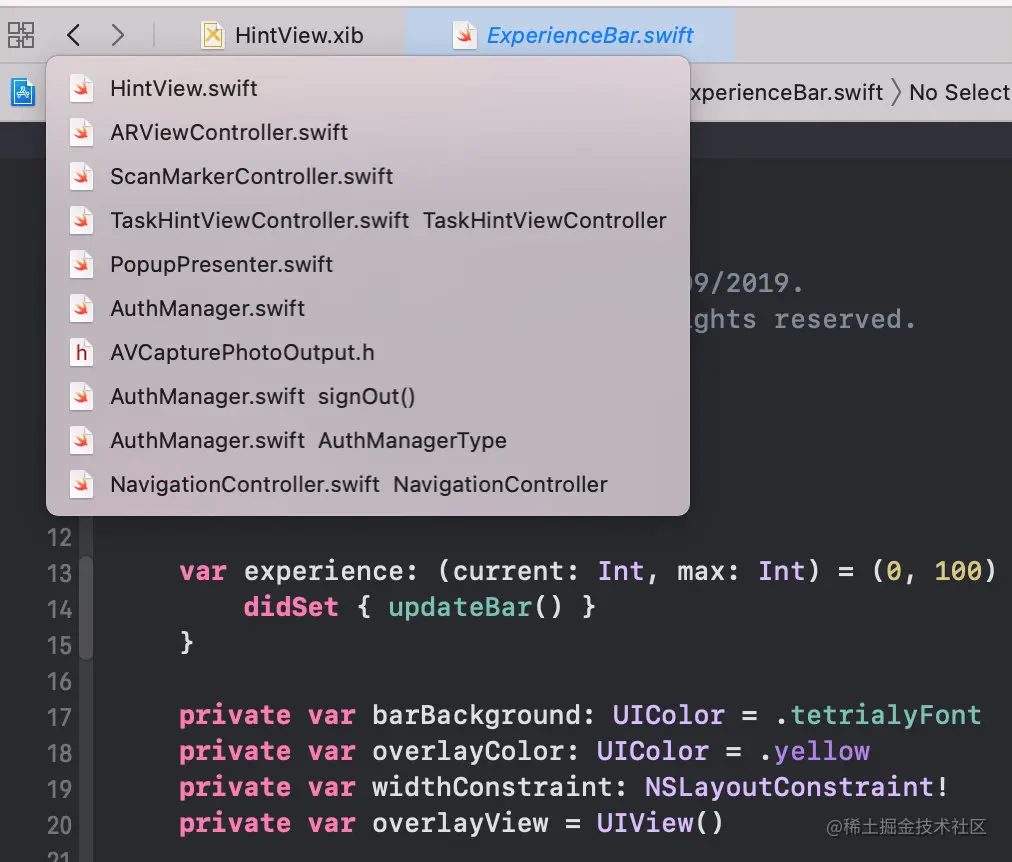
Task: Open the related items grid icon
Action: 21,35
